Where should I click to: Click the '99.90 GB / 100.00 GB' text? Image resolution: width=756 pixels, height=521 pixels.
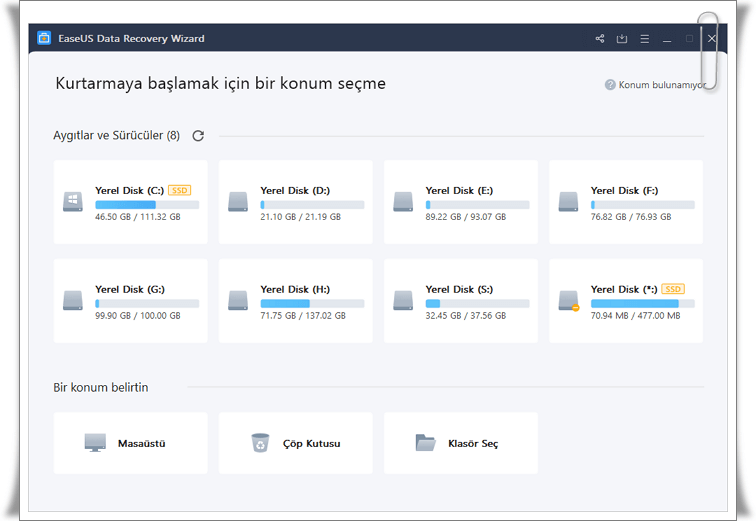138,316
